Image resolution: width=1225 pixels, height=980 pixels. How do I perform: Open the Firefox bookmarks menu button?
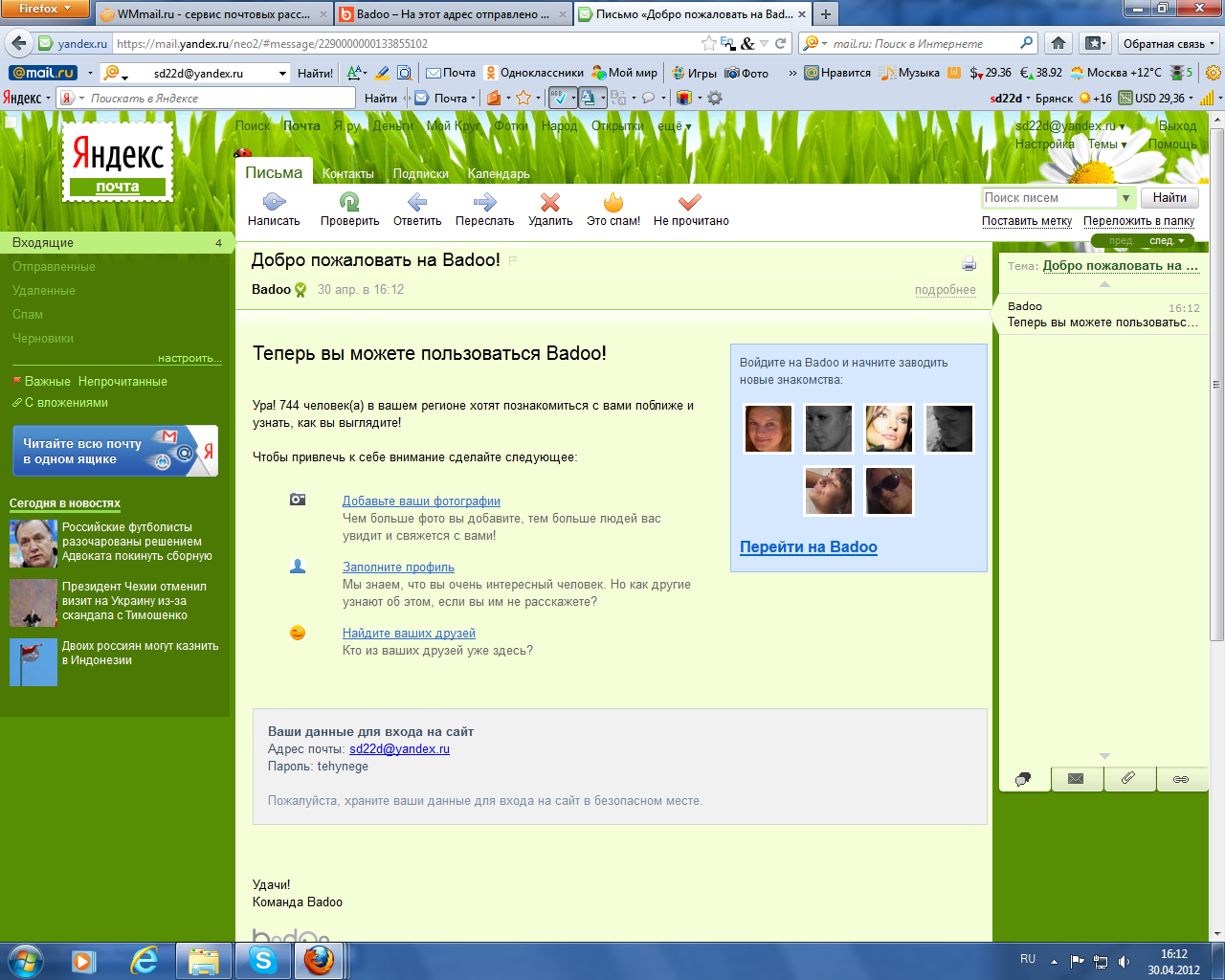tap(1095, 43)
